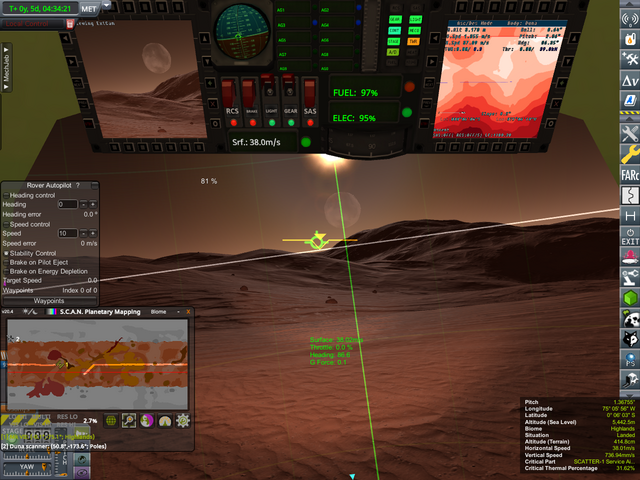Click the green cube toolbar icon

(629, 298)
